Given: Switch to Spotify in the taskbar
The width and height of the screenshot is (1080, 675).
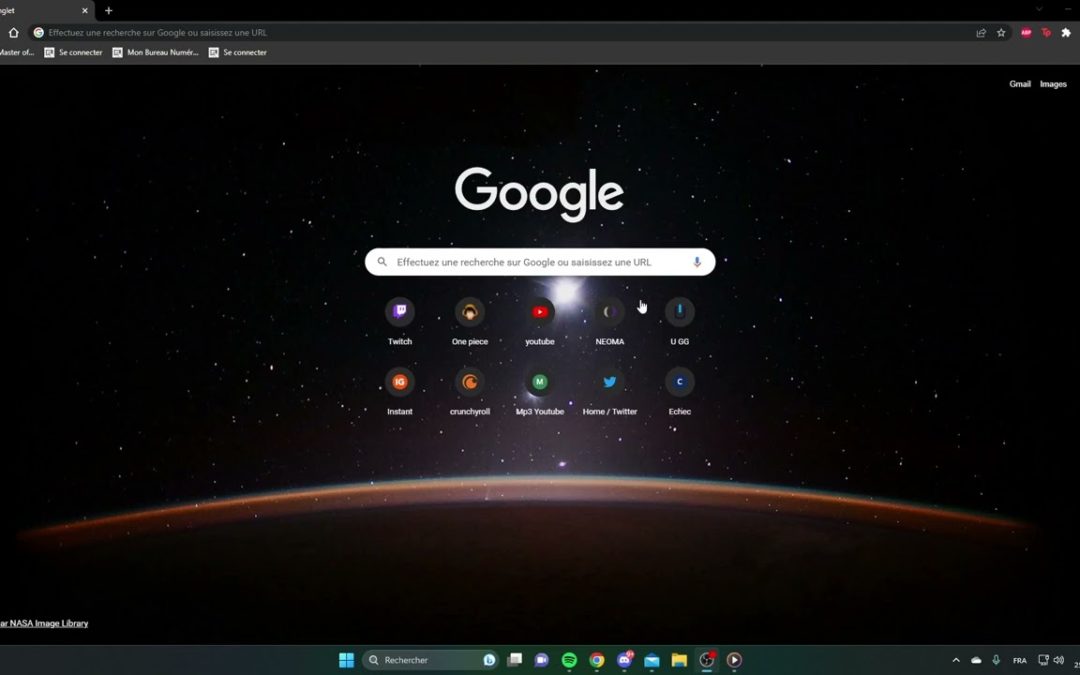Looking at the screenshot, I should click(569, 660).
